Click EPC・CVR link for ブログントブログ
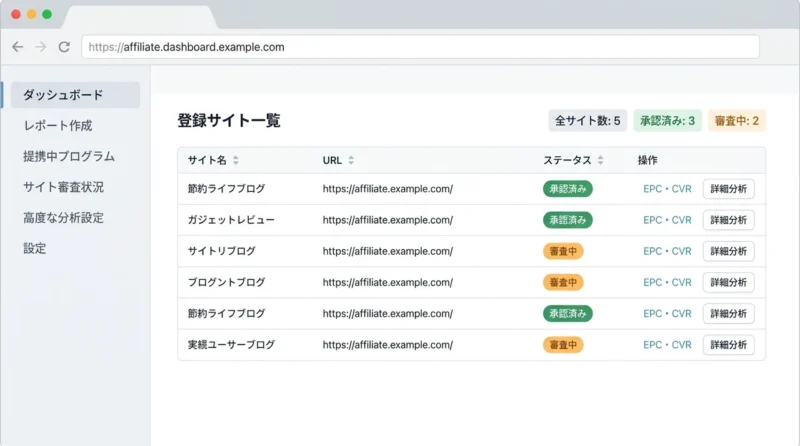This screenshot has height=446, width=800. point(667,282)
